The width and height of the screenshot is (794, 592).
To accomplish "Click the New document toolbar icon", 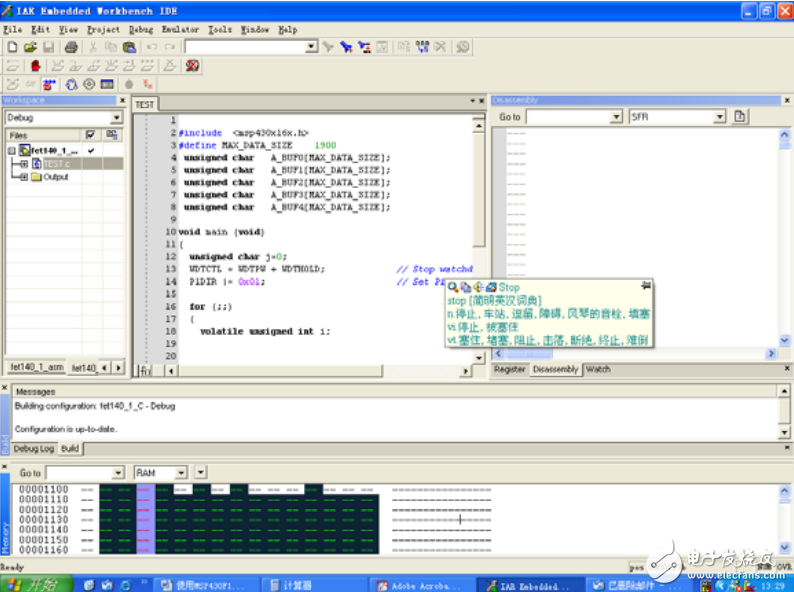I will 12,47.
